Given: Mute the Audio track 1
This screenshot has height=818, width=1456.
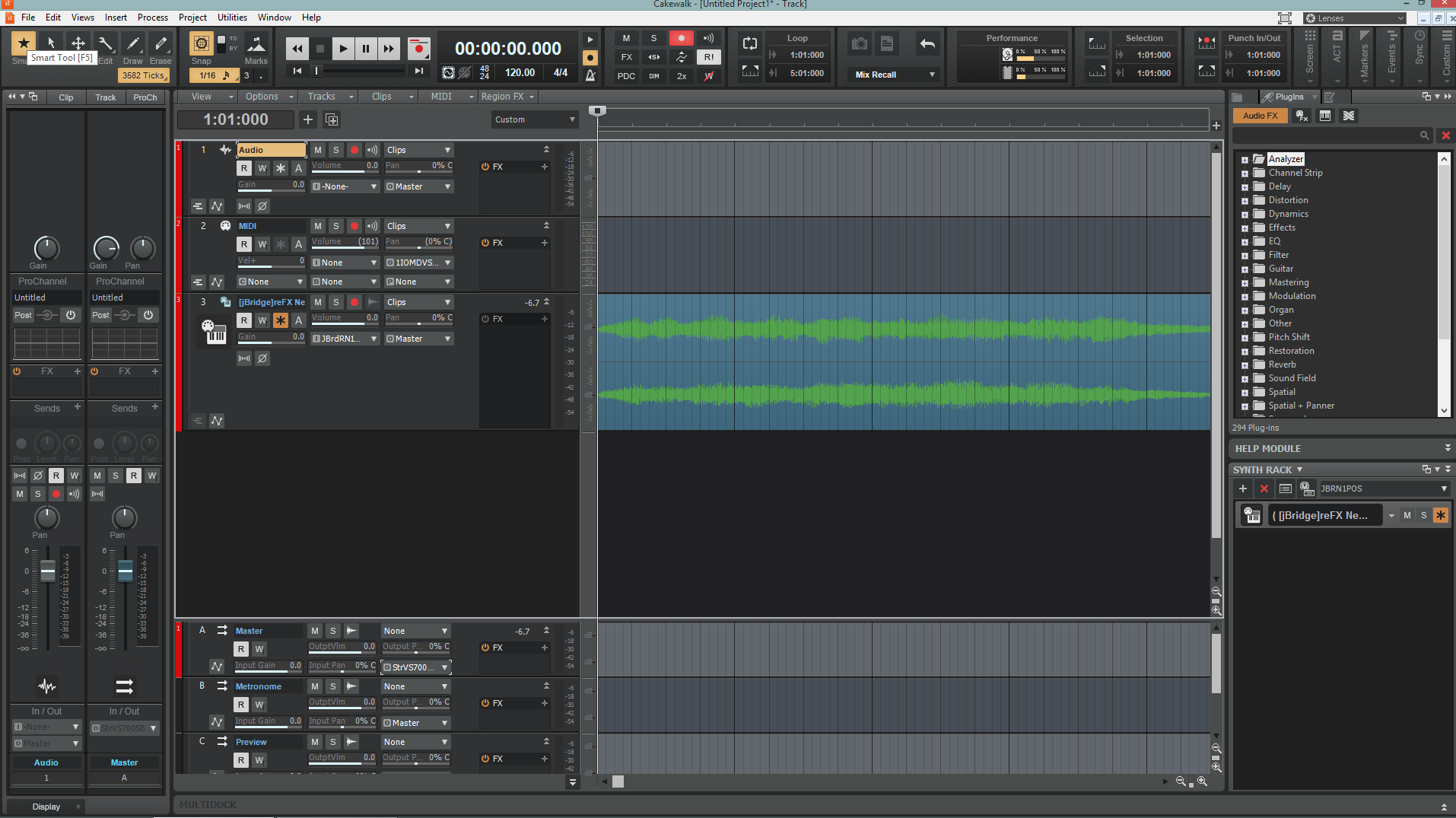Looking at the screenshot, I should tap(318, 150).
